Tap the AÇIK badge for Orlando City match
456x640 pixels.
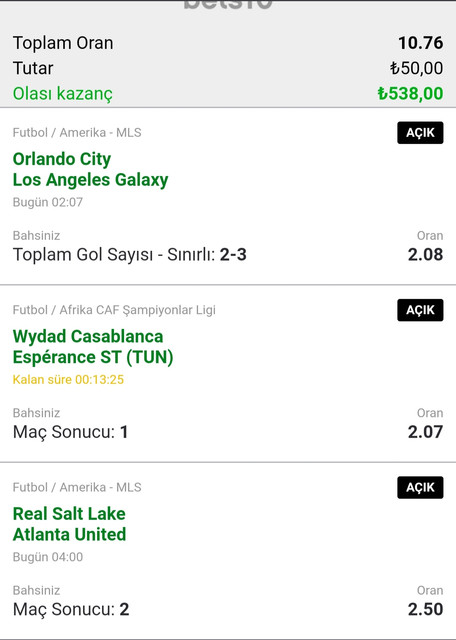[420, 133]
